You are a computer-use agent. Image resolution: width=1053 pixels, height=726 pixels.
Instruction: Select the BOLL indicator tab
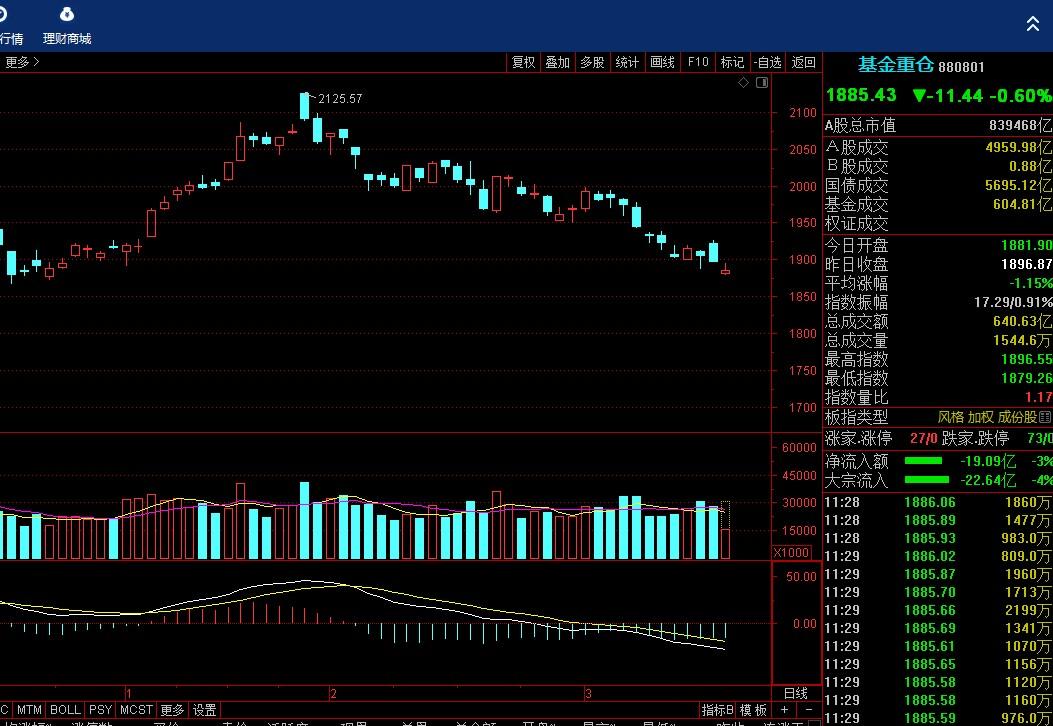pos(65,710)
